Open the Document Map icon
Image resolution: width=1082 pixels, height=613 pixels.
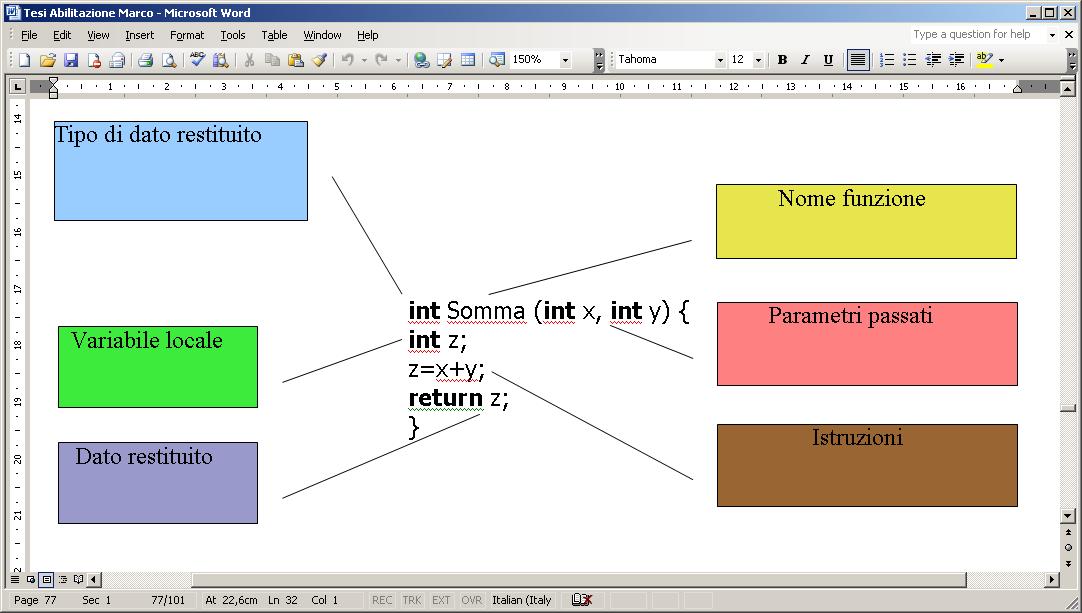pos(497,60)
